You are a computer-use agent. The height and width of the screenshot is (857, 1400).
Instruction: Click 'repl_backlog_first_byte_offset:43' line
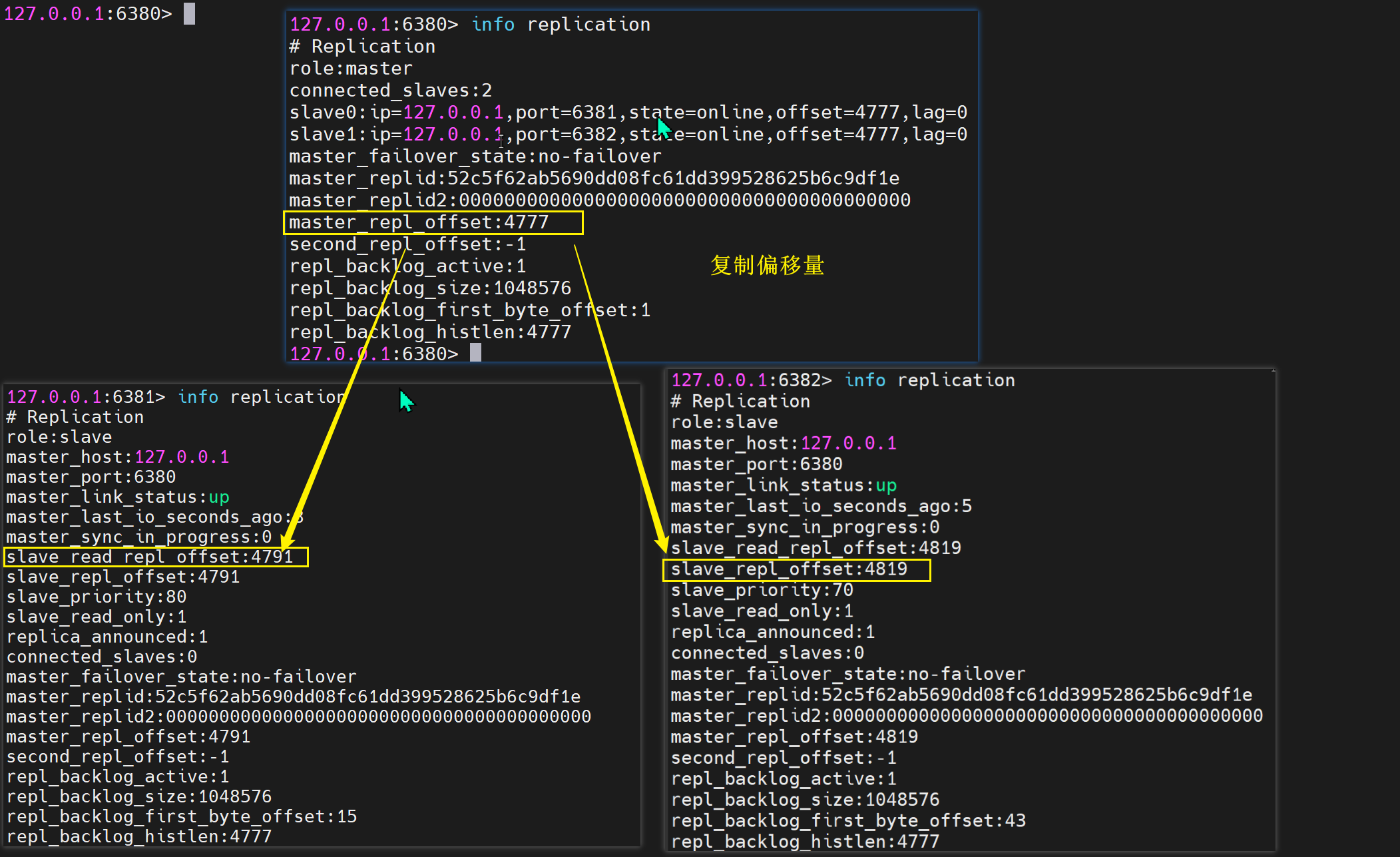(x=848, y=821)
